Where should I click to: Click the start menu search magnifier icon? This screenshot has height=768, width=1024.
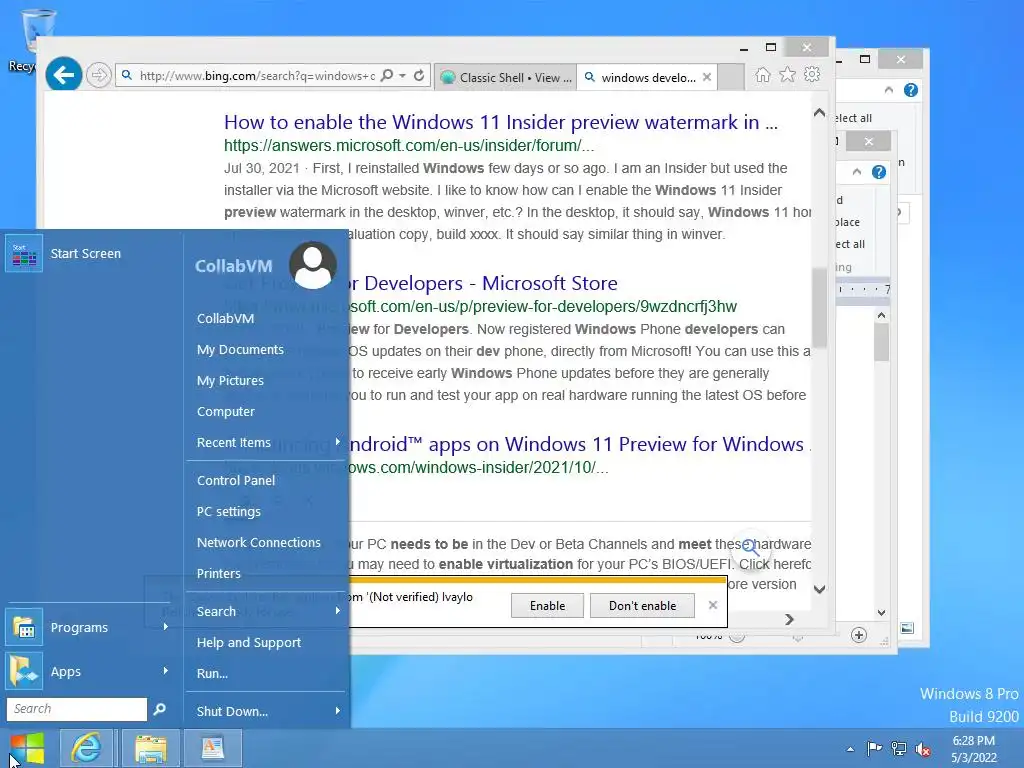click(x=159, y=709)
